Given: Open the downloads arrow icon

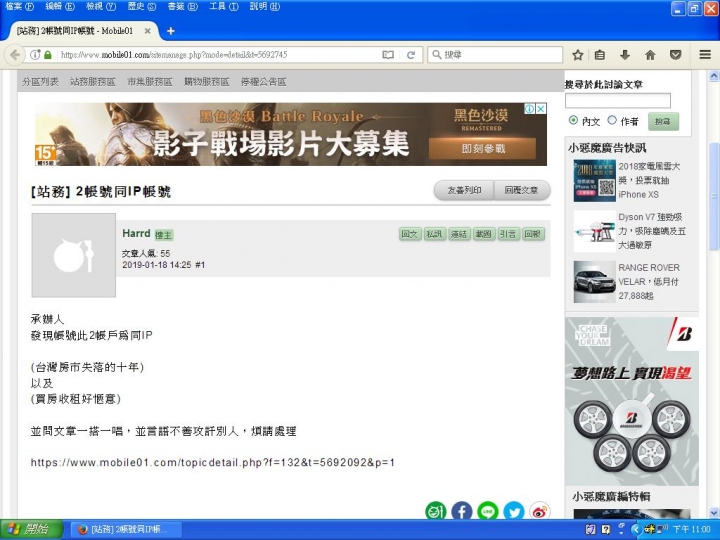Looking at the screenshot, I should pos(624,55).
